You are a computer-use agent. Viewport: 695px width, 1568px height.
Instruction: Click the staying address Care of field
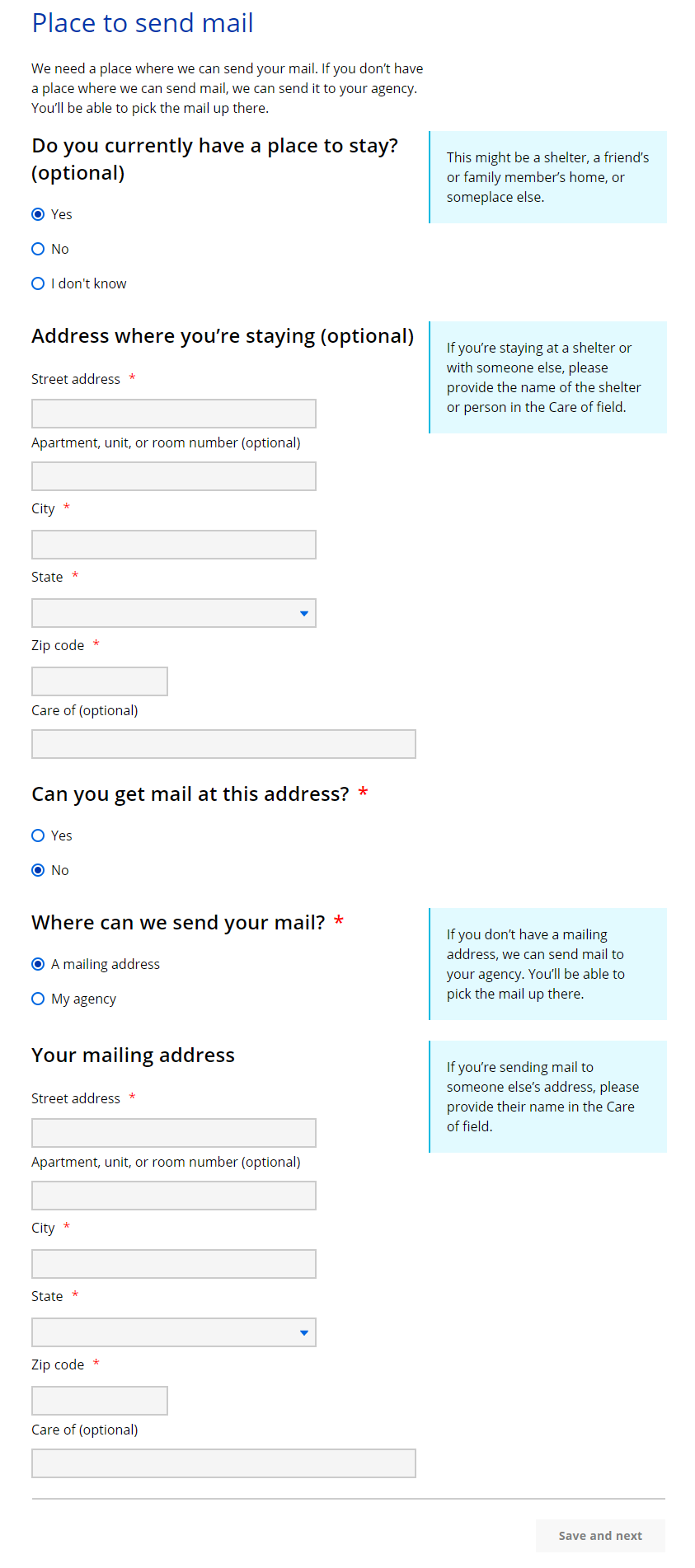223,744
